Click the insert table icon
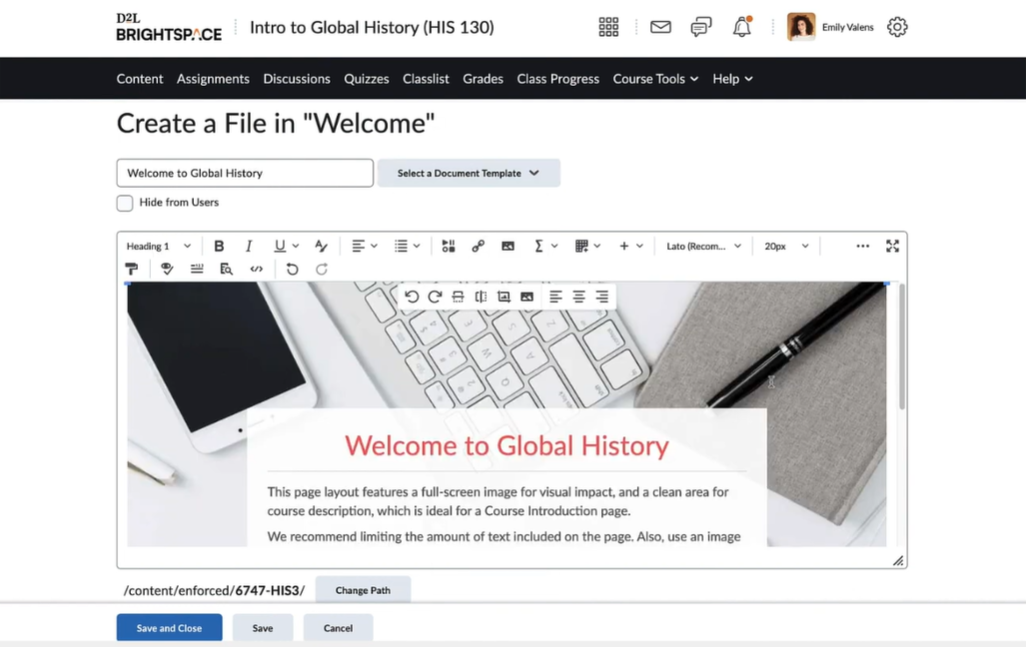1026x647 pixels. click(581, 246)
